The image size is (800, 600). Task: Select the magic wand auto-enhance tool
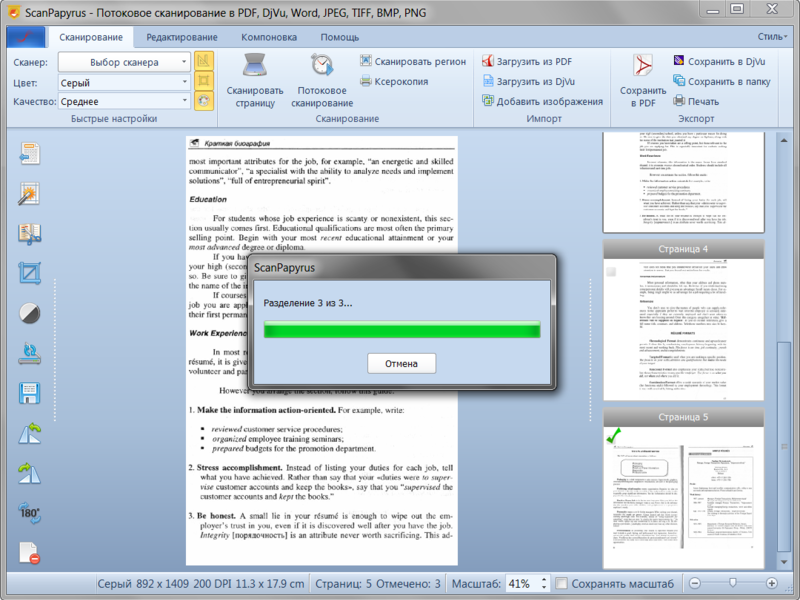(30, 193)
